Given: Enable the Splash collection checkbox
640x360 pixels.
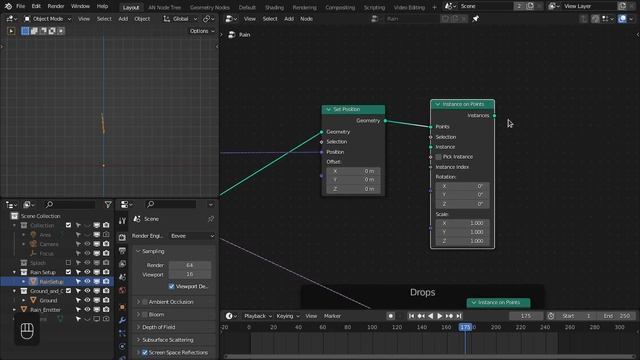Looking at the screenshot, I should coord(68,262).
